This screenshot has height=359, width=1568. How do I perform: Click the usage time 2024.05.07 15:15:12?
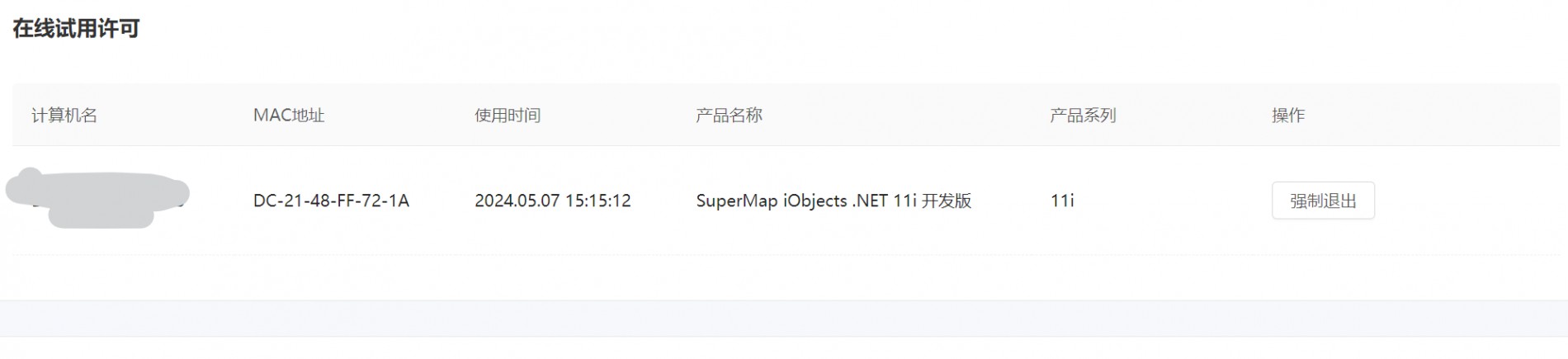(x=553, y=201)
